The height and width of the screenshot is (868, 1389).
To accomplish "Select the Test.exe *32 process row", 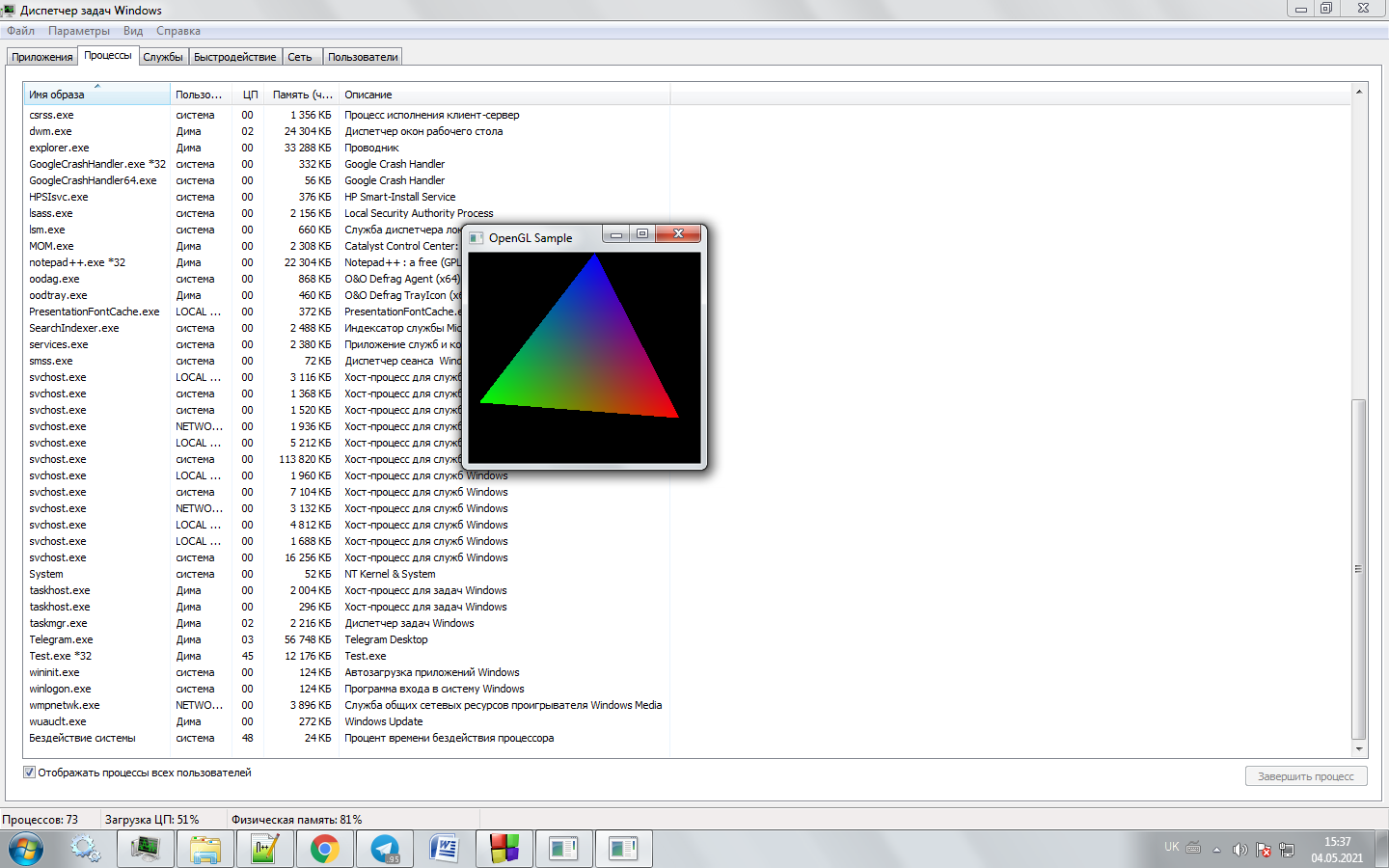I will tap(347, 656).
